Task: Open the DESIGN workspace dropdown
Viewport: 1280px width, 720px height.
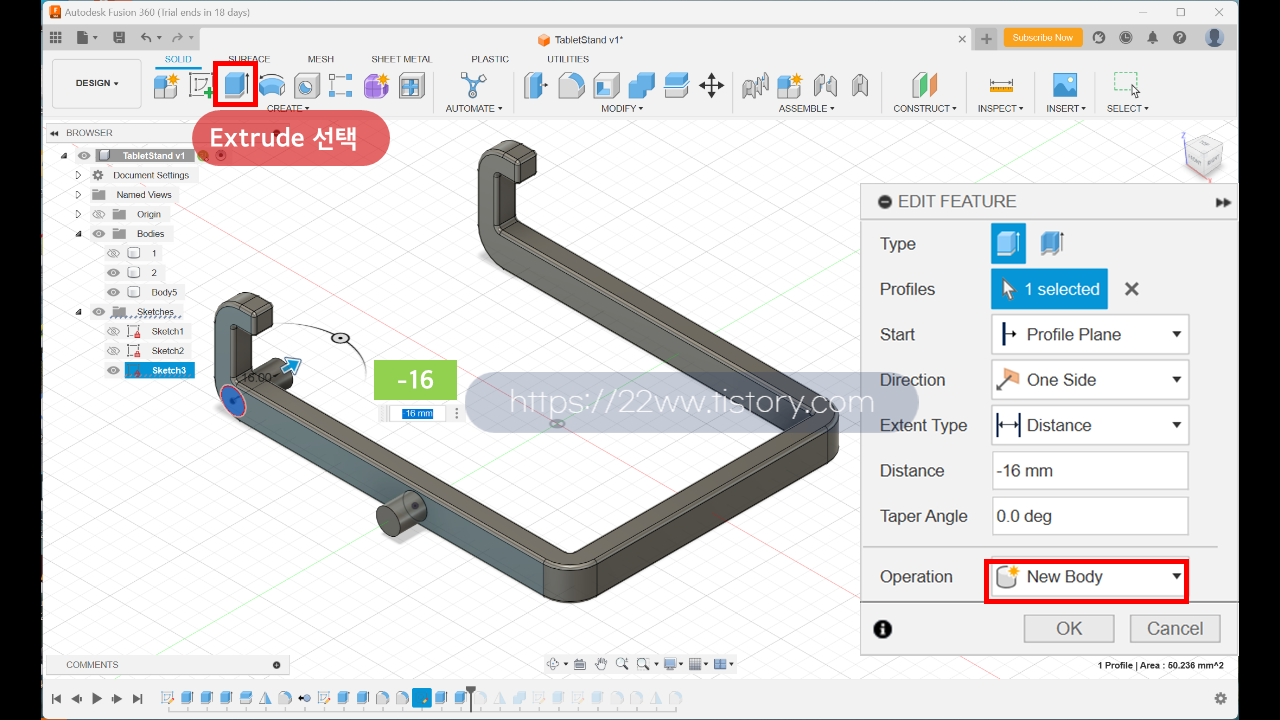Action: click(97, 83)
